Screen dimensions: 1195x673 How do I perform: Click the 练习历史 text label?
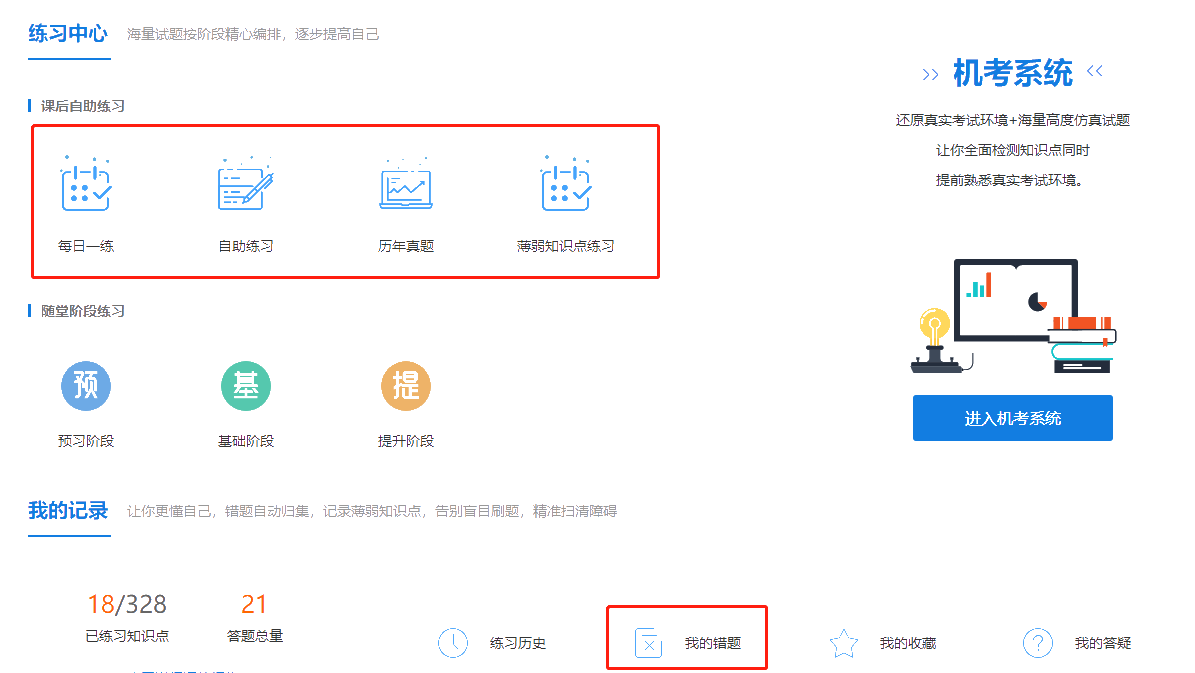(518, 644)
